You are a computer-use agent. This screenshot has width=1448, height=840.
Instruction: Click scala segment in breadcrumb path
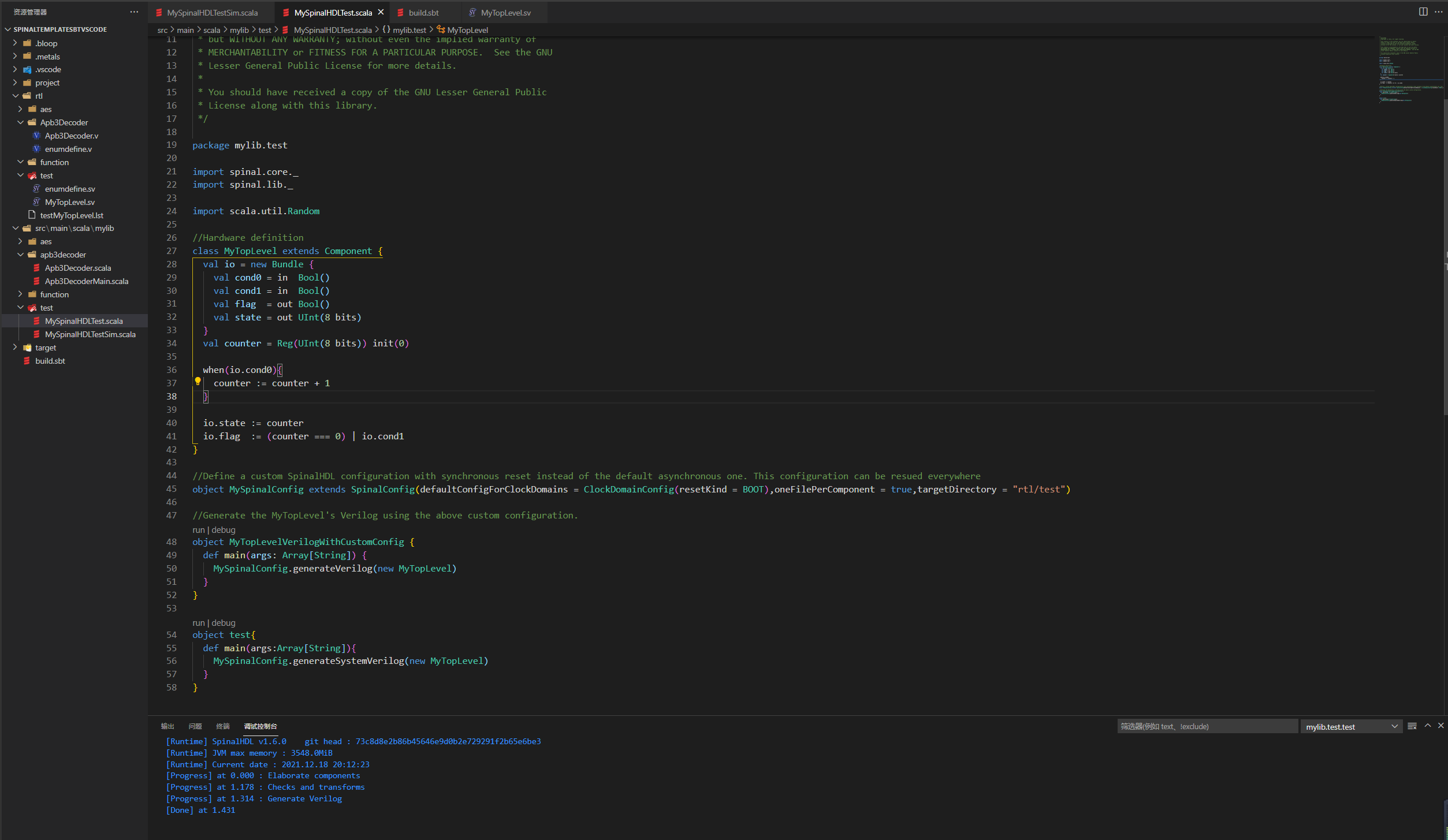[x=211, y=30]
